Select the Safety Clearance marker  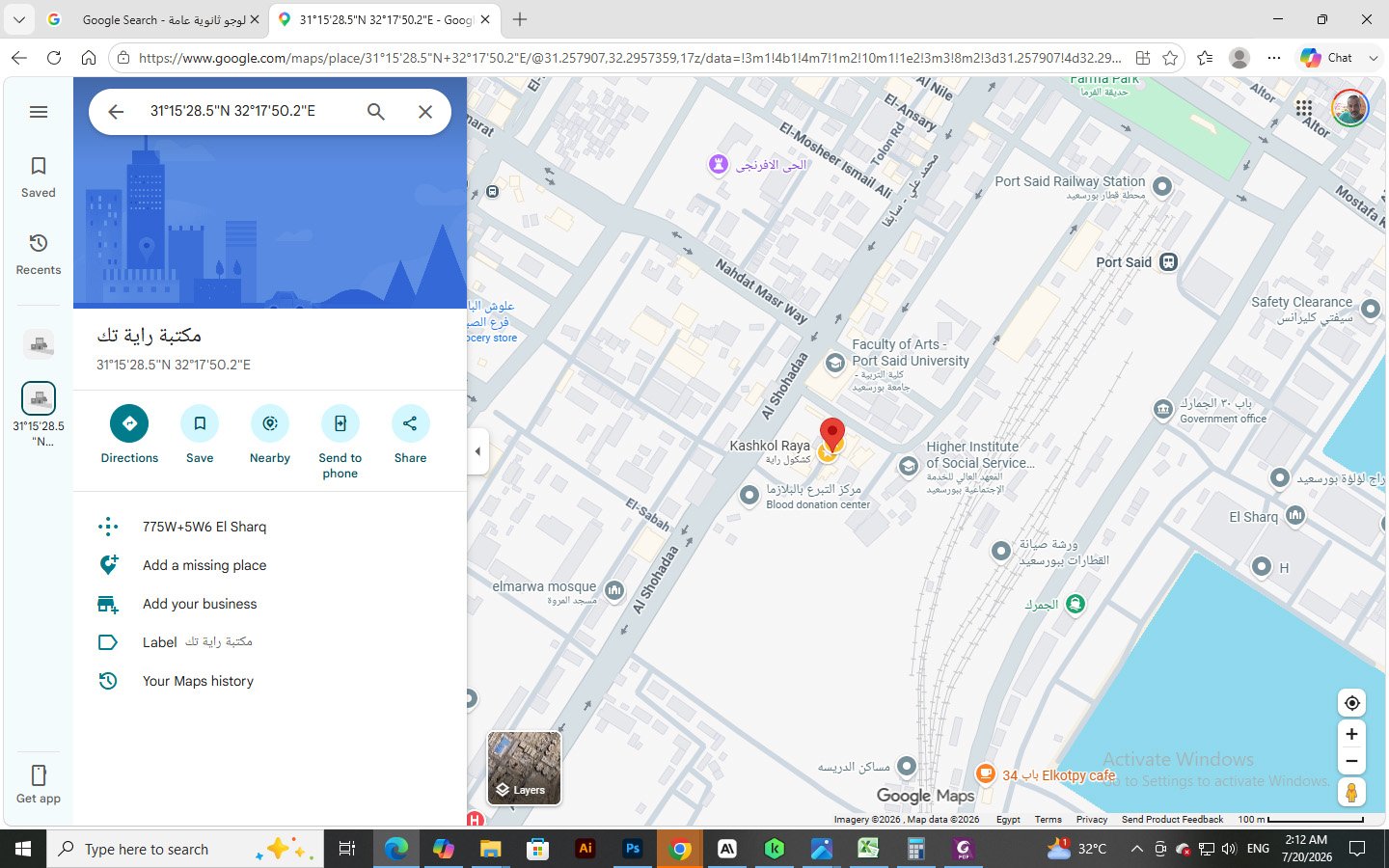pos(1371,310)
